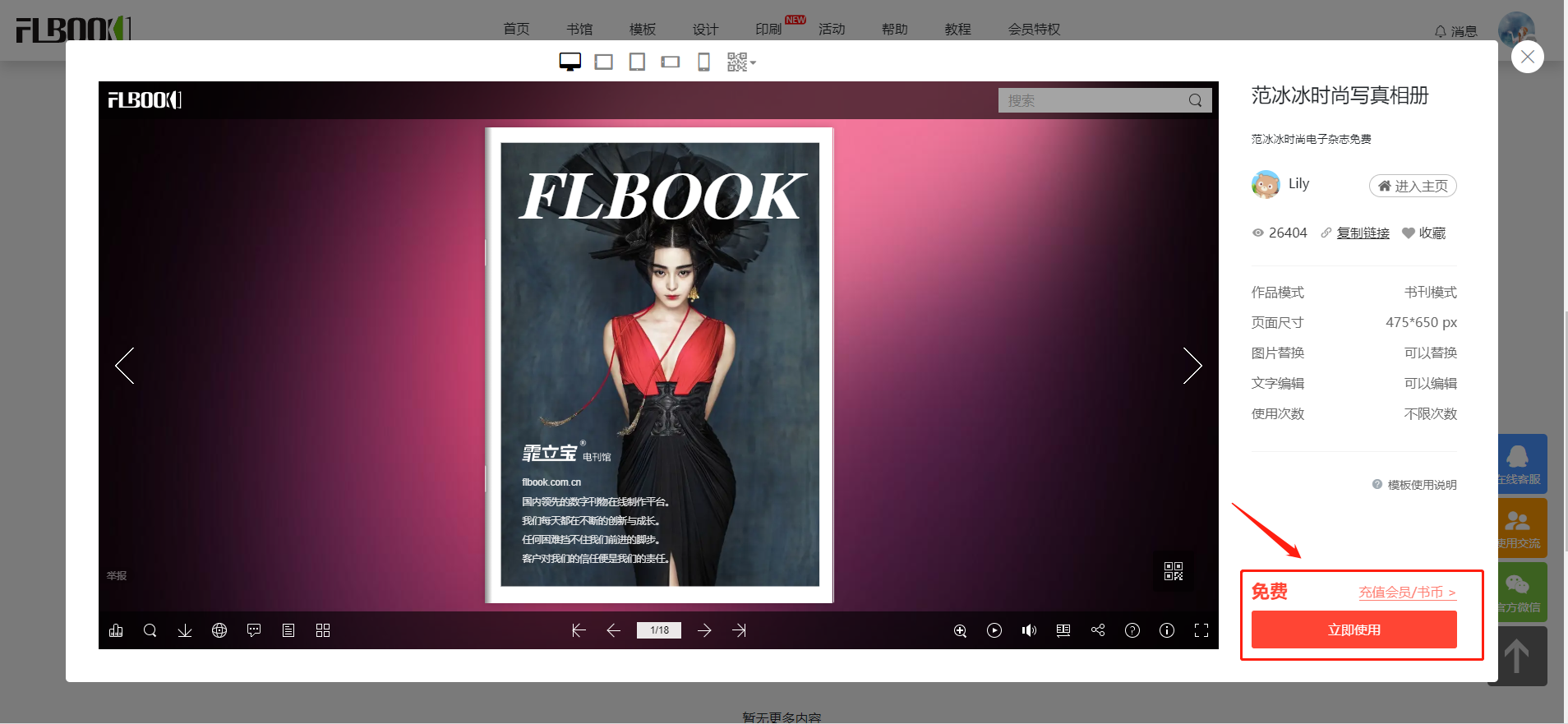This screenshot has width=1568, height=724.
Task: Click the FLBOOK logo in the page header
Action: [73, 29]
